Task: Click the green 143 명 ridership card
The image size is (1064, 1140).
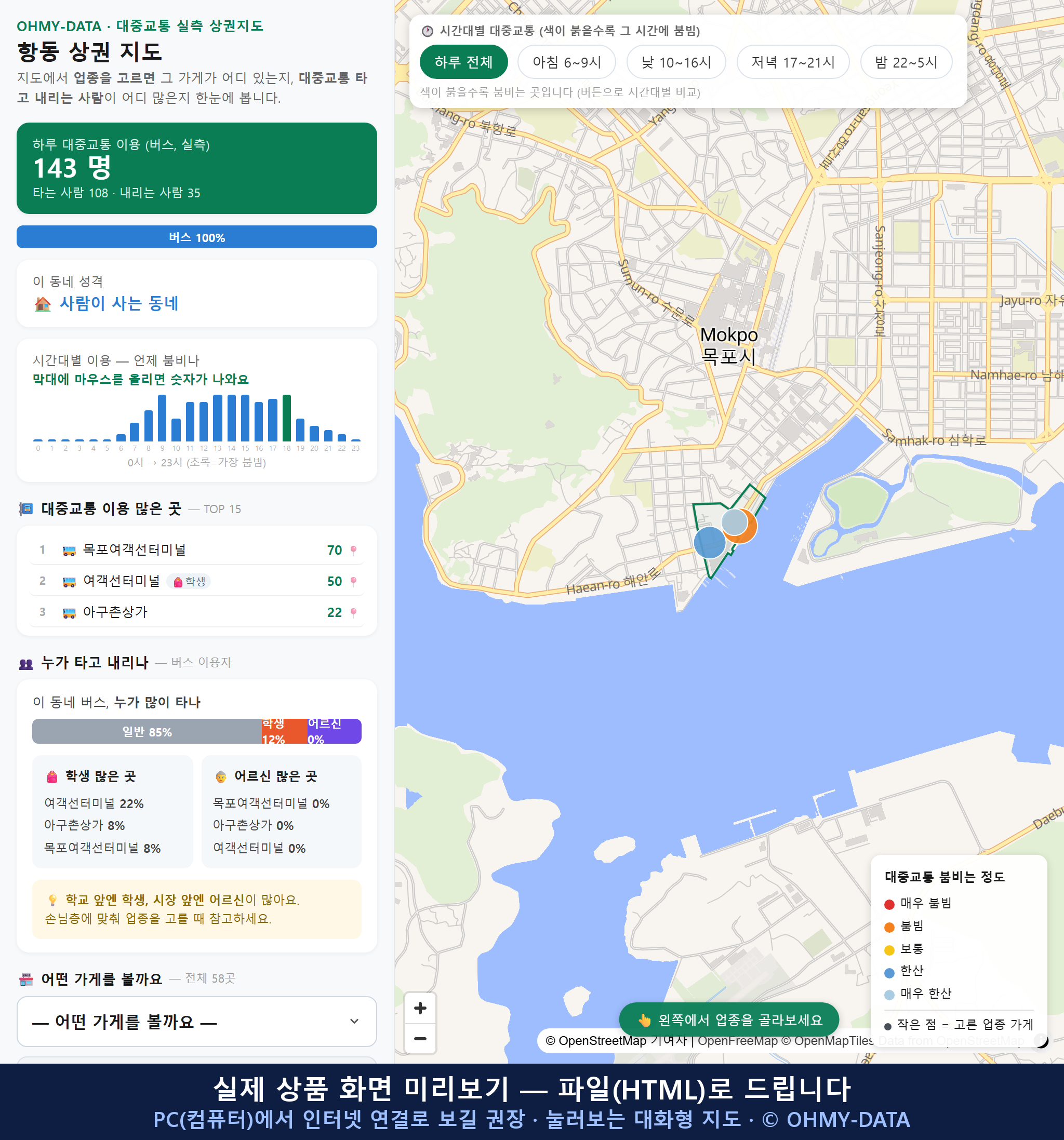Action: click(197, 168)
